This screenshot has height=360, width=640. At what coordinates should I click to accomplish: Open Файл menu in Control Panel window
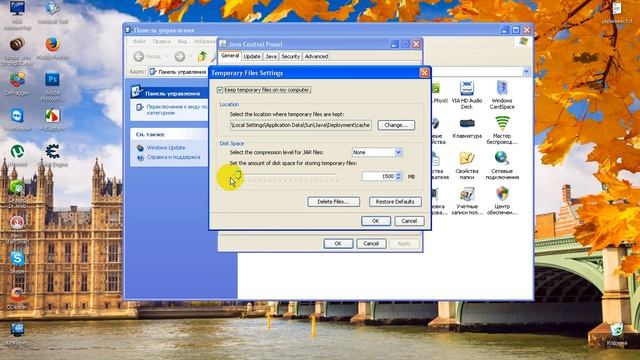[x=139, y=42]
